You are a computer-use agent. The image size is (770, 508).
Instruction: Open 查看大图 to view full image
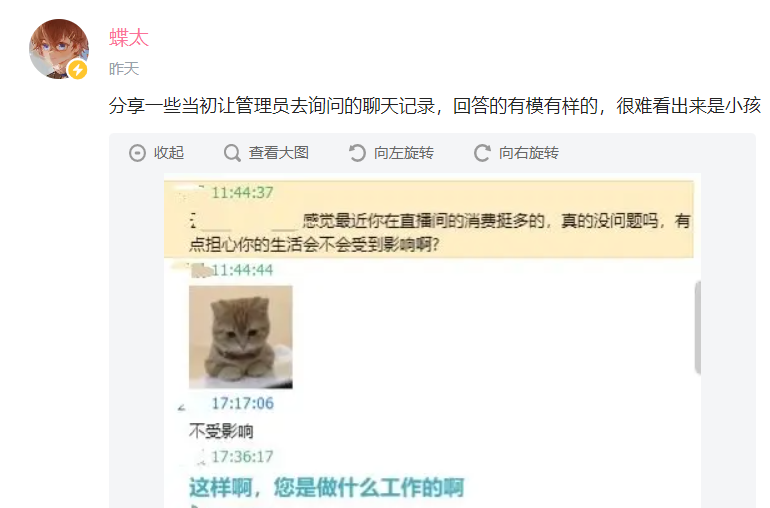(x=278, y=153)
